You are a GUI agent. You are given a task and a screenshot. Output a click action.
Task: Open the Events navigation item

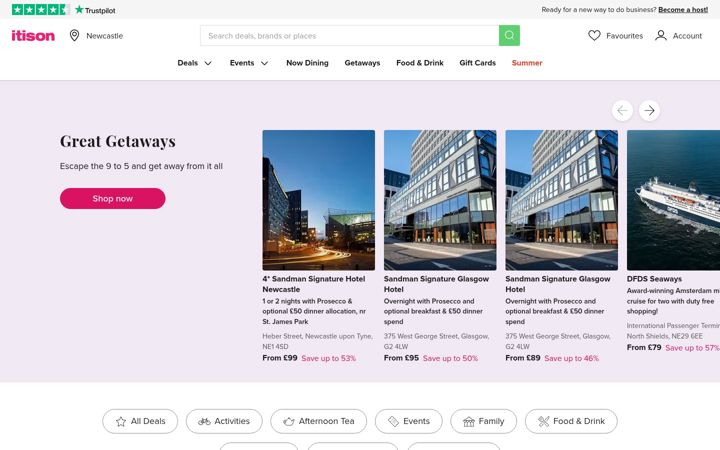pos(242,63)
